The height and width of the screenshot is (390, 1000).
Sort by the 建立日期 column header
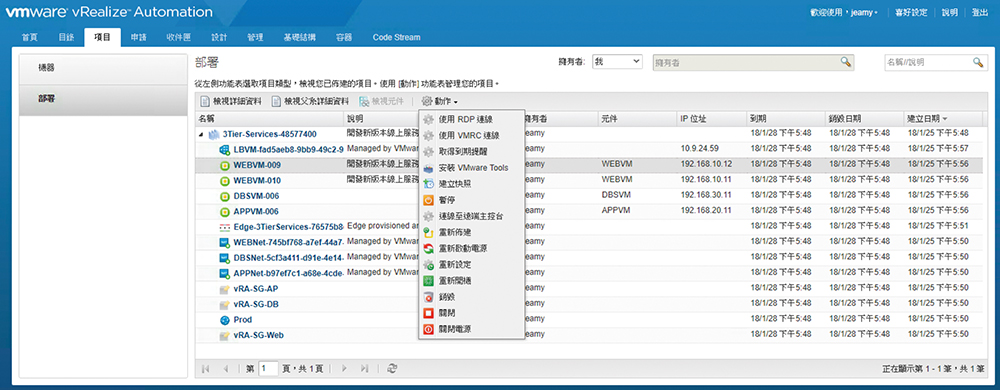tap(943, 119)
